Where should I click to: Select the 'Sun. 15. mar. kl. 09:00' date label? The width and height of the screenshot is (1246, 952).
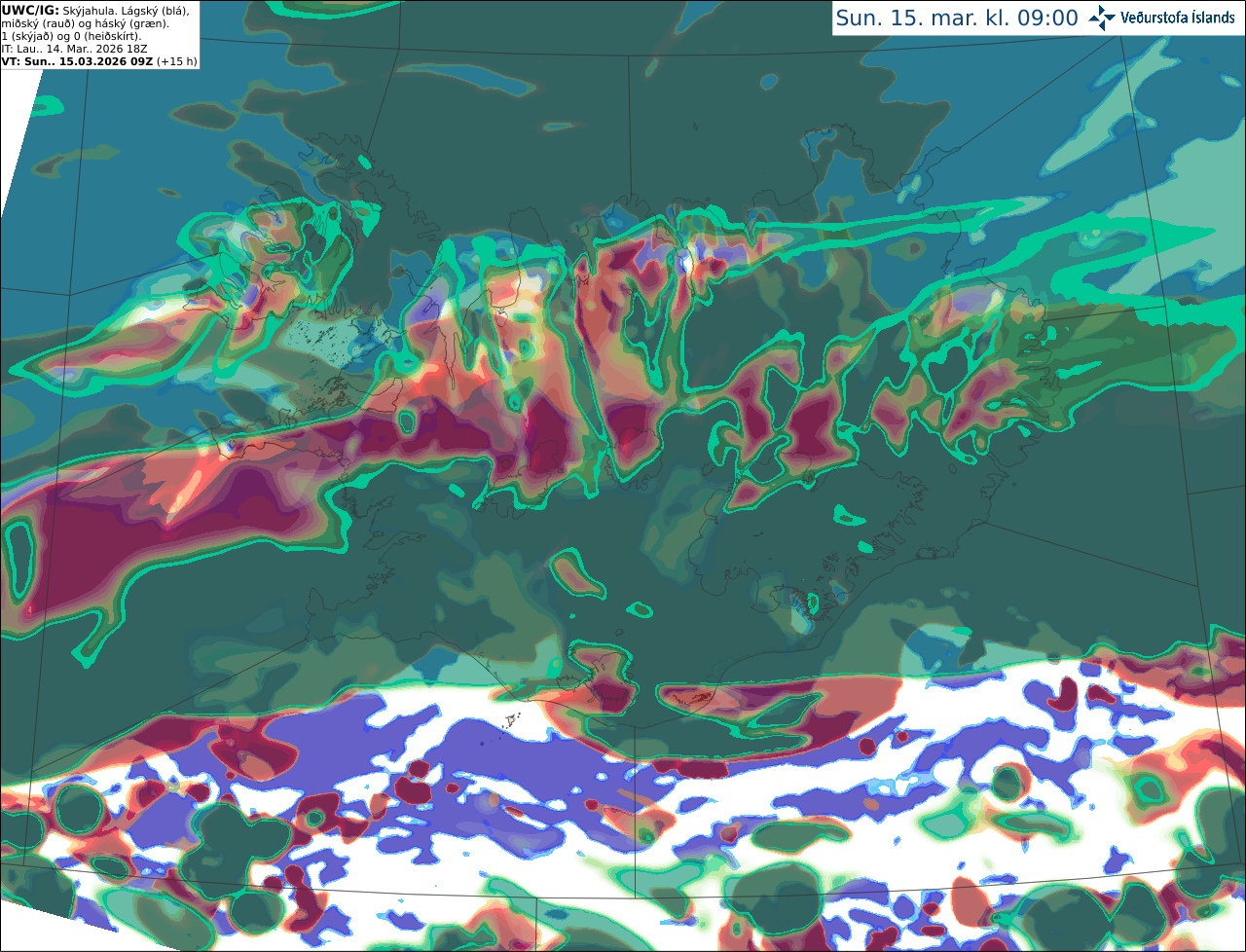click(x=957, y=18)
